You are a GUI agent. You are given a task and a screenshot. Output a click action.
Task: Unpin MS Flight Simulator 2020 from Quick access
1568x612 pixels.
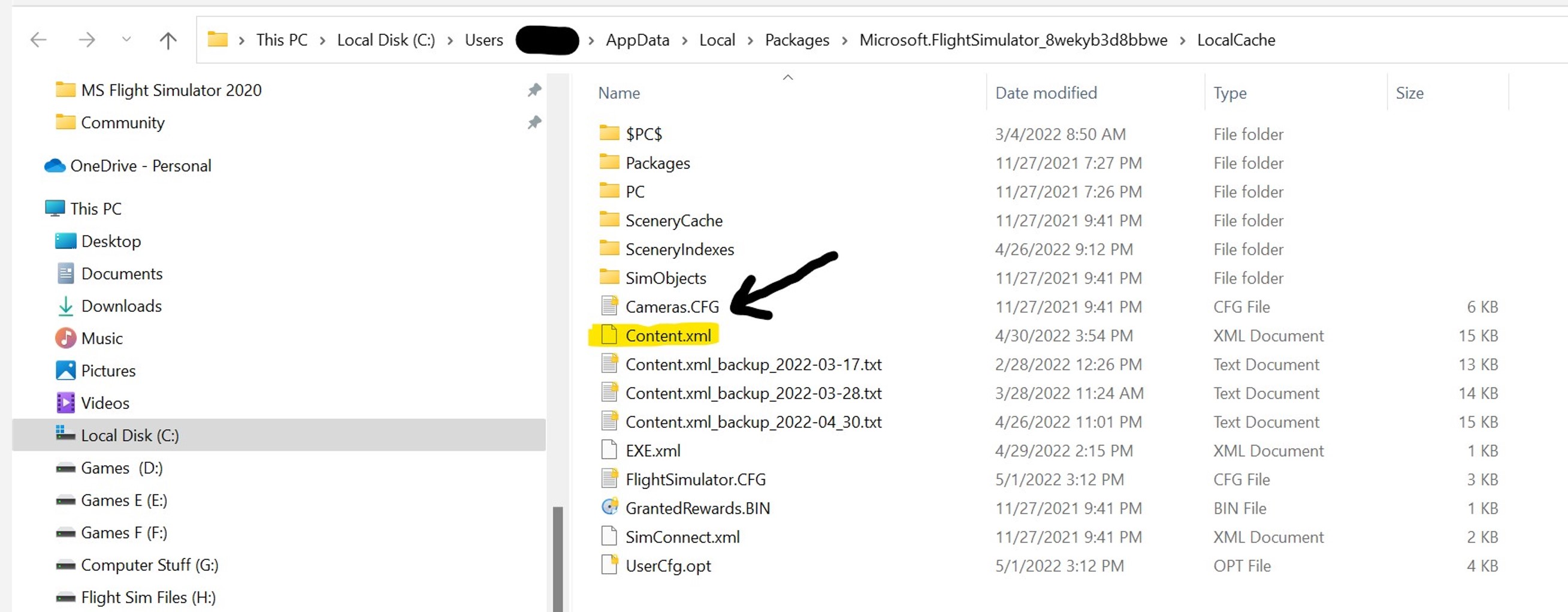[534, 89]
